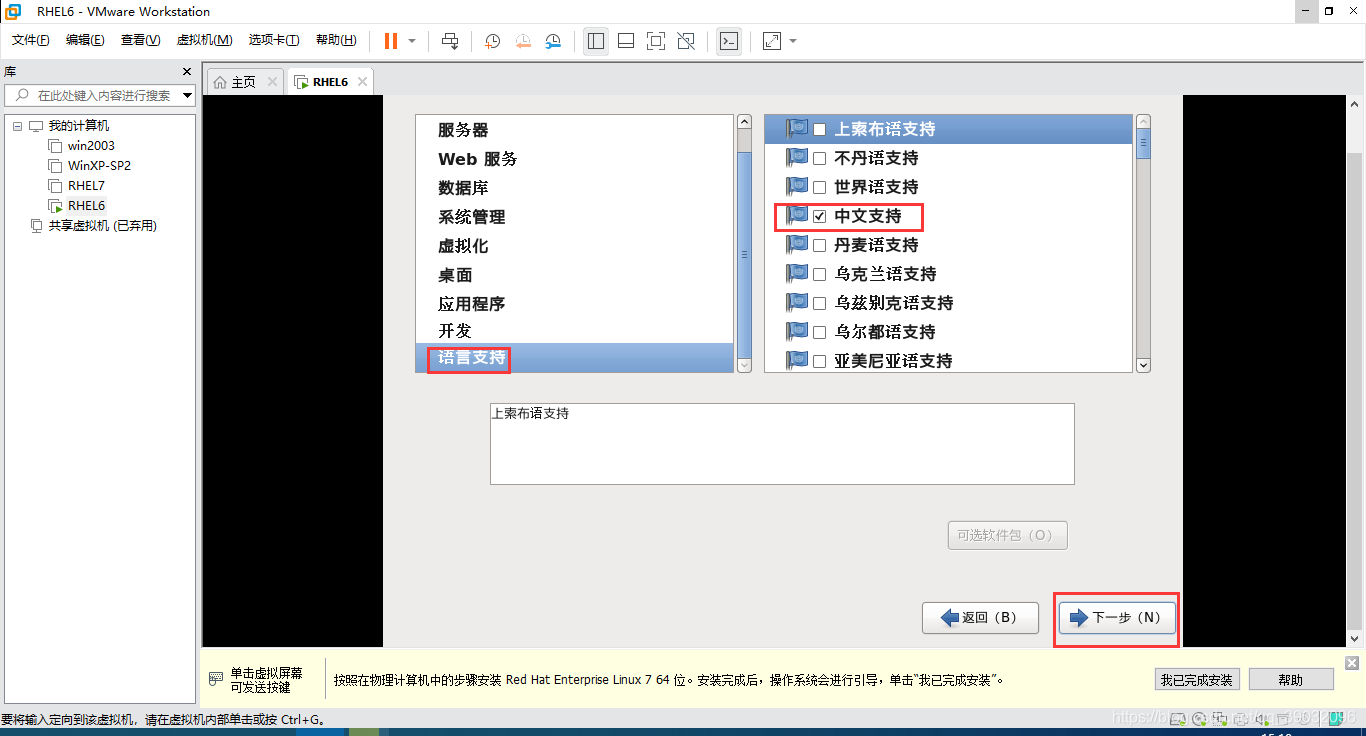Open the 文件(F) menu
Screen dimensions: 1366x736
[x=31, y=40]
